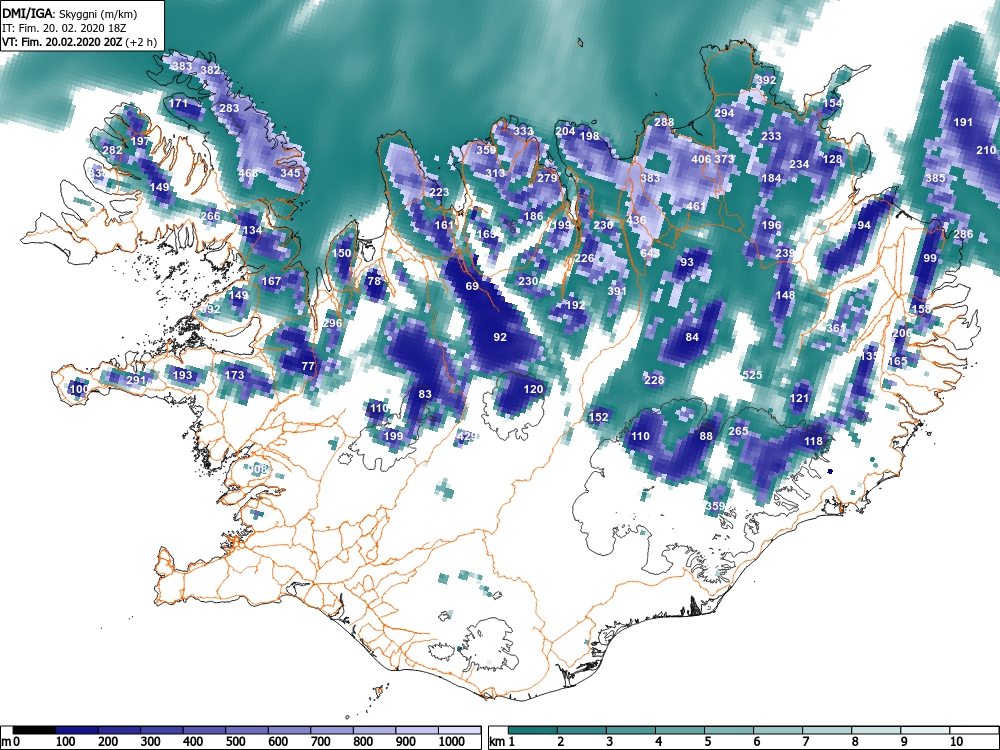Pick the teal swatch between km 5 and 6
The width and height of the screenshot is (1000, 750).
729,730
